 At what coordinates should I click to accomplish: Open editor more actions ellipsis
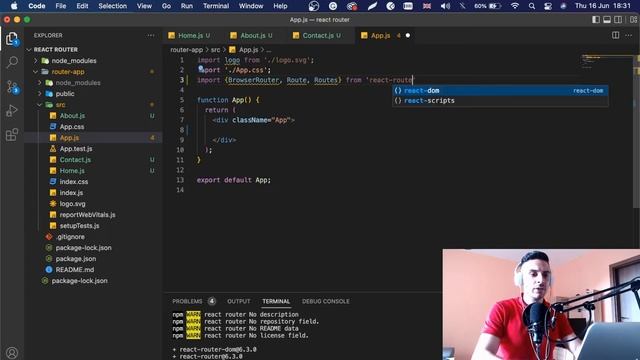pyautogui.click(x=629, y=36)
